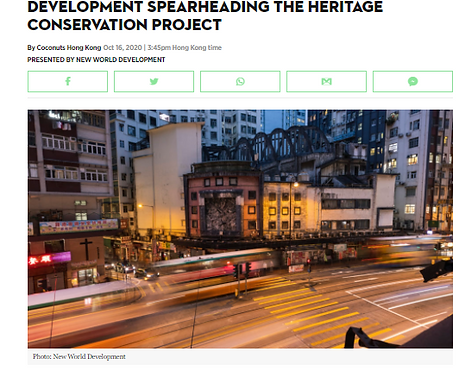Share article via Gmail envelope icon
The height and width of the screenshot is (377, 459).
click(x=326, y=81)
